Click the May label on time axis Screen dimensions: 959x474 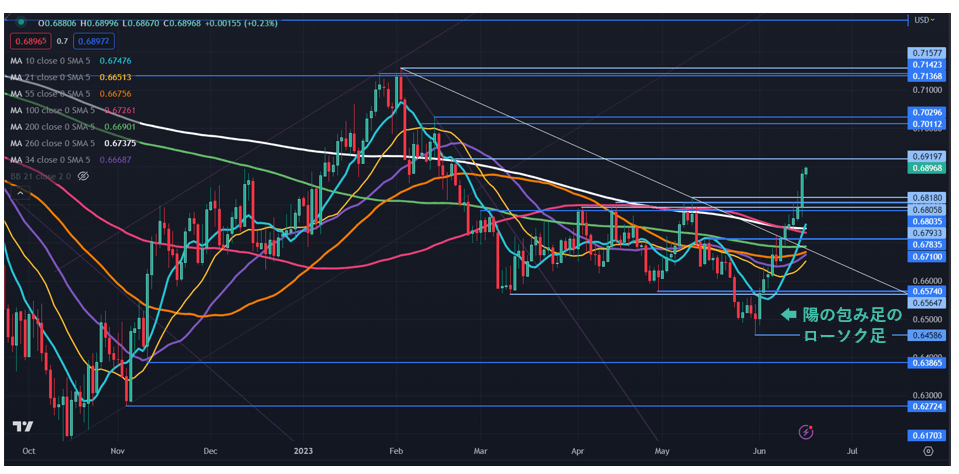pyautogui.click(x=662, y=451)
